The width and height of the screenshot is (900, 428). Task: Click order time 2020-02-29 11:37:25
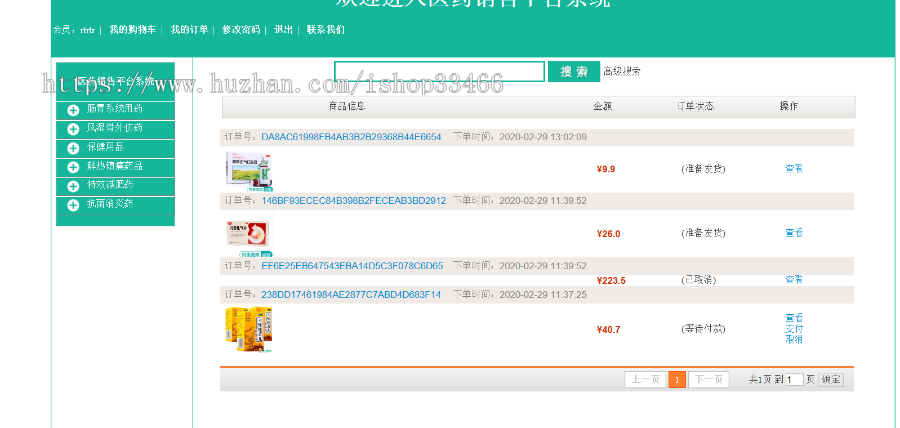pyautogui.click(x=543, y=295)
